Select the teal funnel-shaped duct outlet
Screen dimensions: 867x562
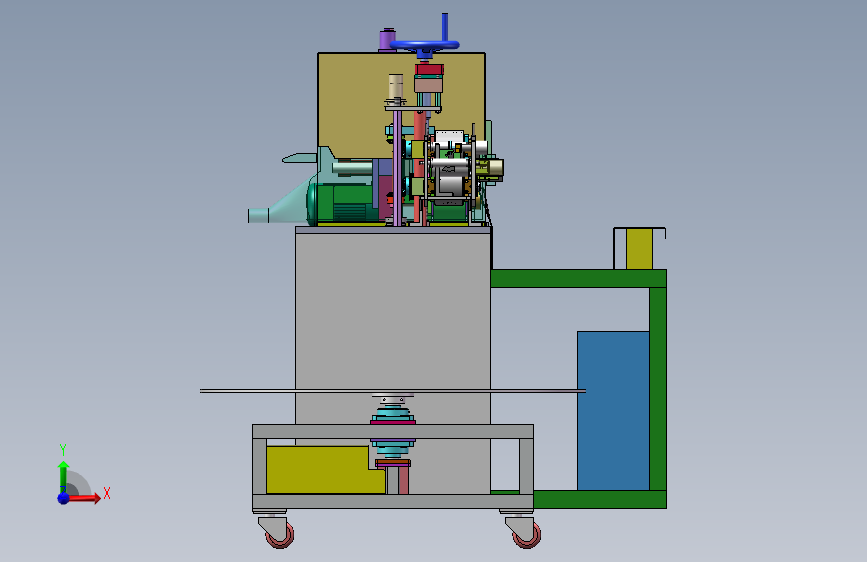[x=279, y=206]
